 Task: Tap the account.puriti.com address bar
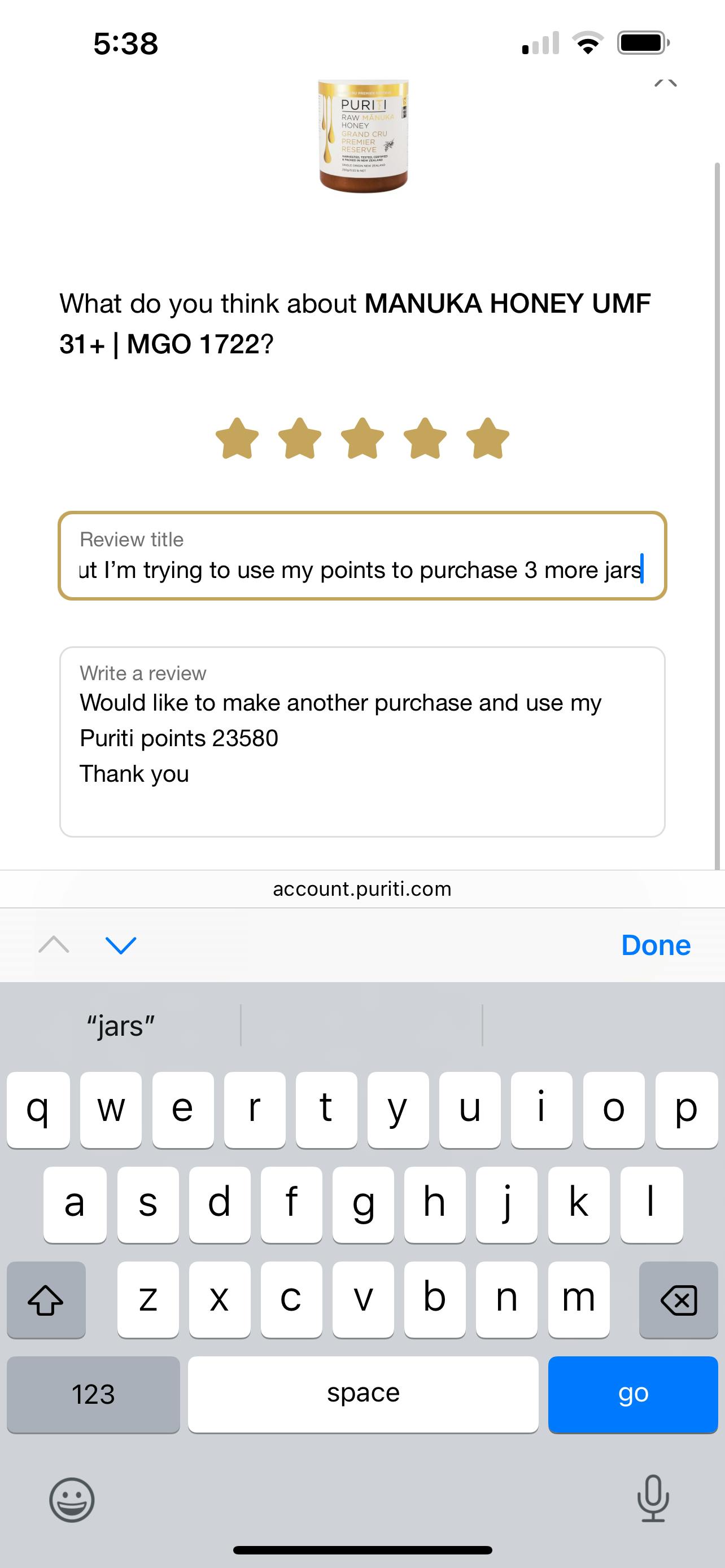tap(362, 888)
